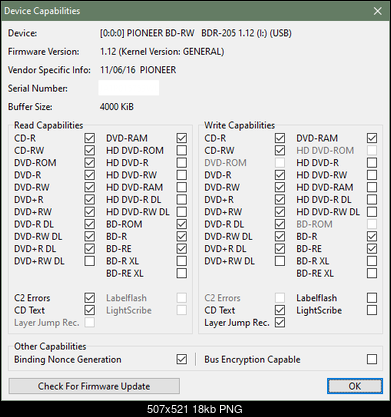
Task: Toggle the Read C2 Errors checkbox
Action: [90, 298]
